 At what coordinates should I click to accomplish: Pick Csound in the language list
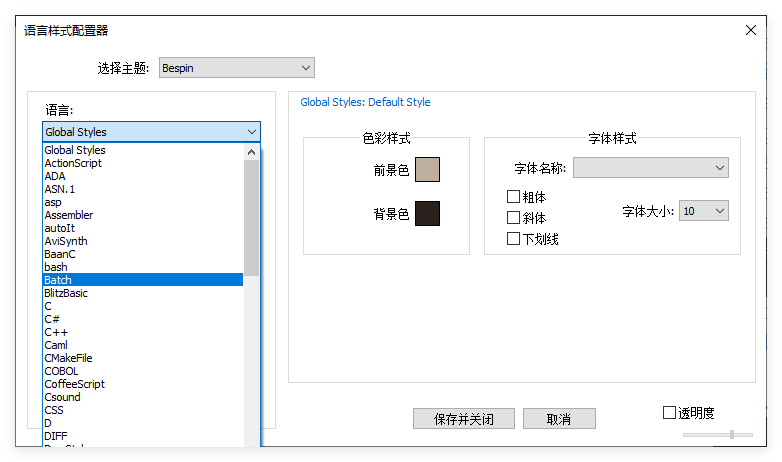pos(143,397)
